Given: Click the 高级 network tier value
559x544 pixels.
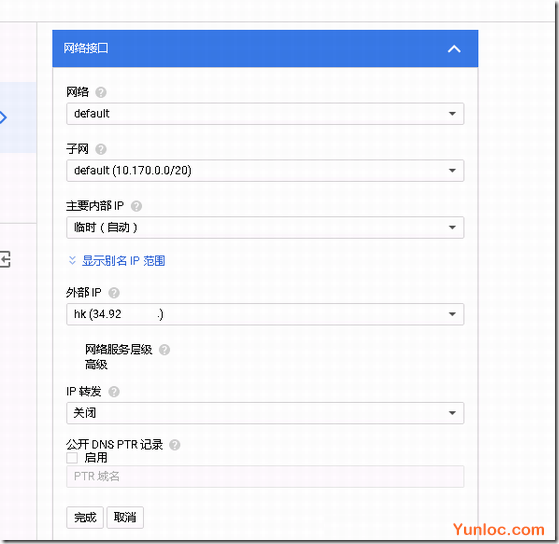Looking at the screenshot, I should tap(96, 365).
